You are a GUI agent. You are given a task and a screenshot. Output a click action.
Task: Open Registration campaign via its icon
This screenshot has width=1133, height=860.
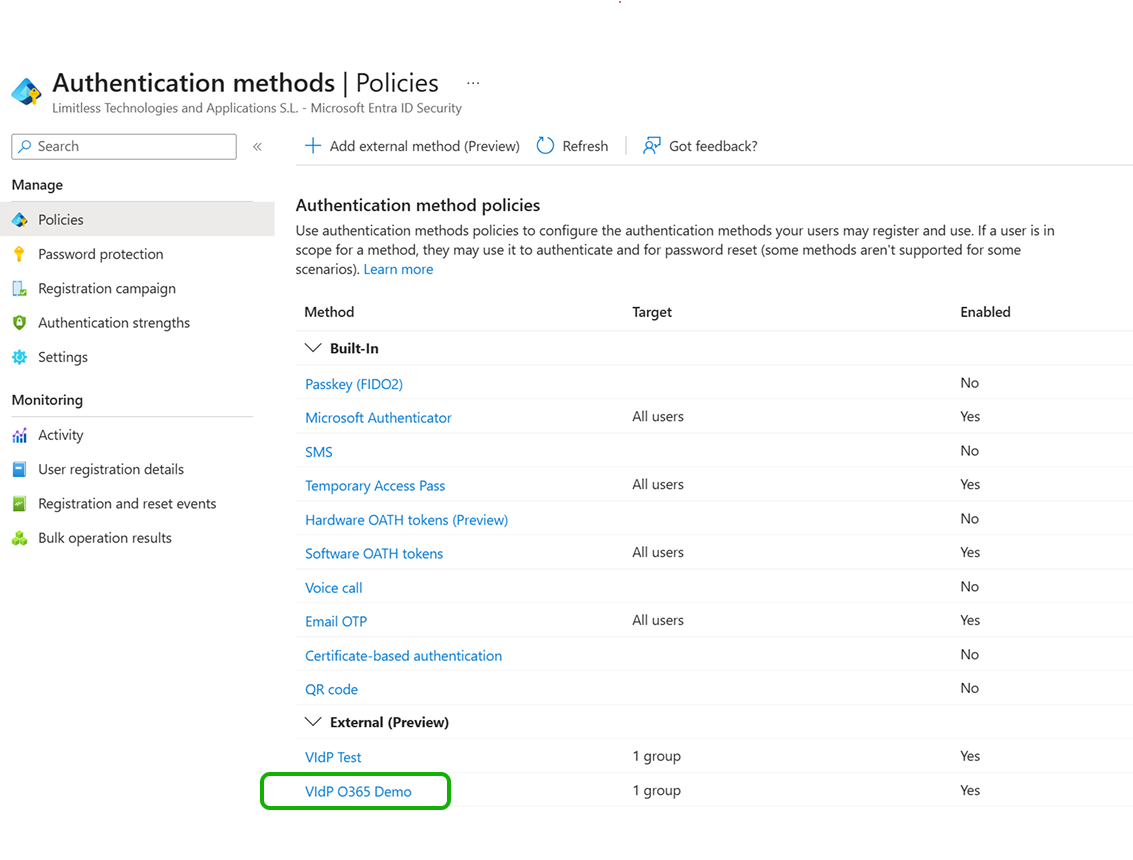pos(20,289)
